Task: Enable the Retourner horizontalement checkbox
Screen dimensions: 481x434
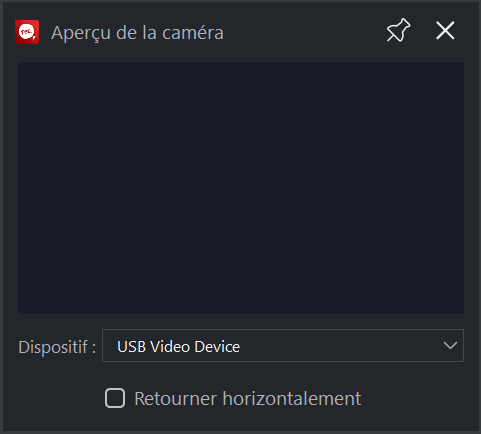Action: click(115, 398)
